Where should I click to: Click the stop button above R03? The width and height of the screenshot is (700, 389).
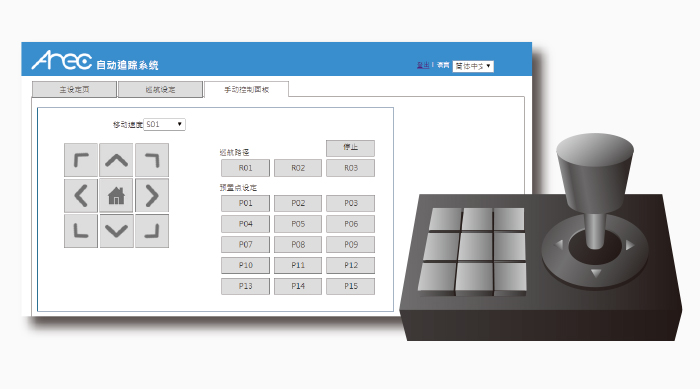pyautogui.click(x=350, y=148)
